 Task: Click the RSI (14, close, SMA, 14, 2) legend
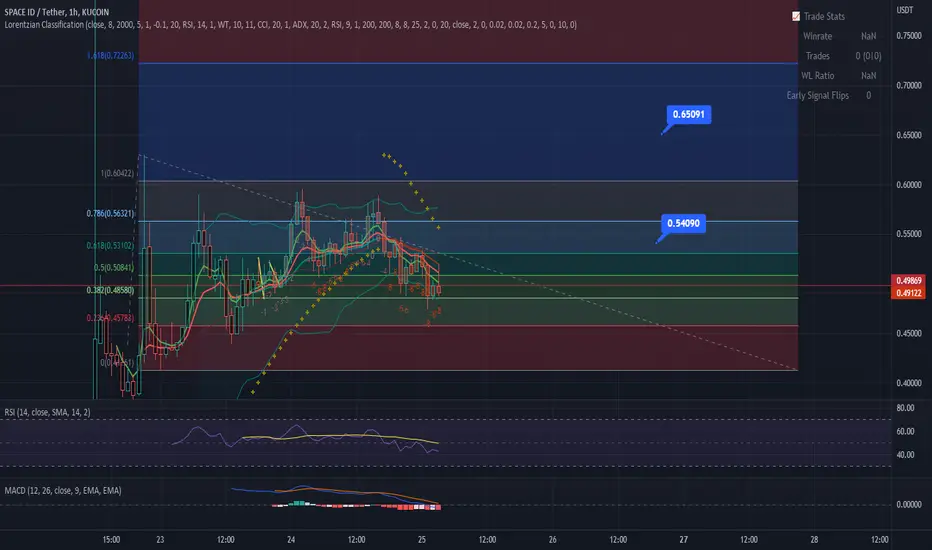[x=48, y=412]
